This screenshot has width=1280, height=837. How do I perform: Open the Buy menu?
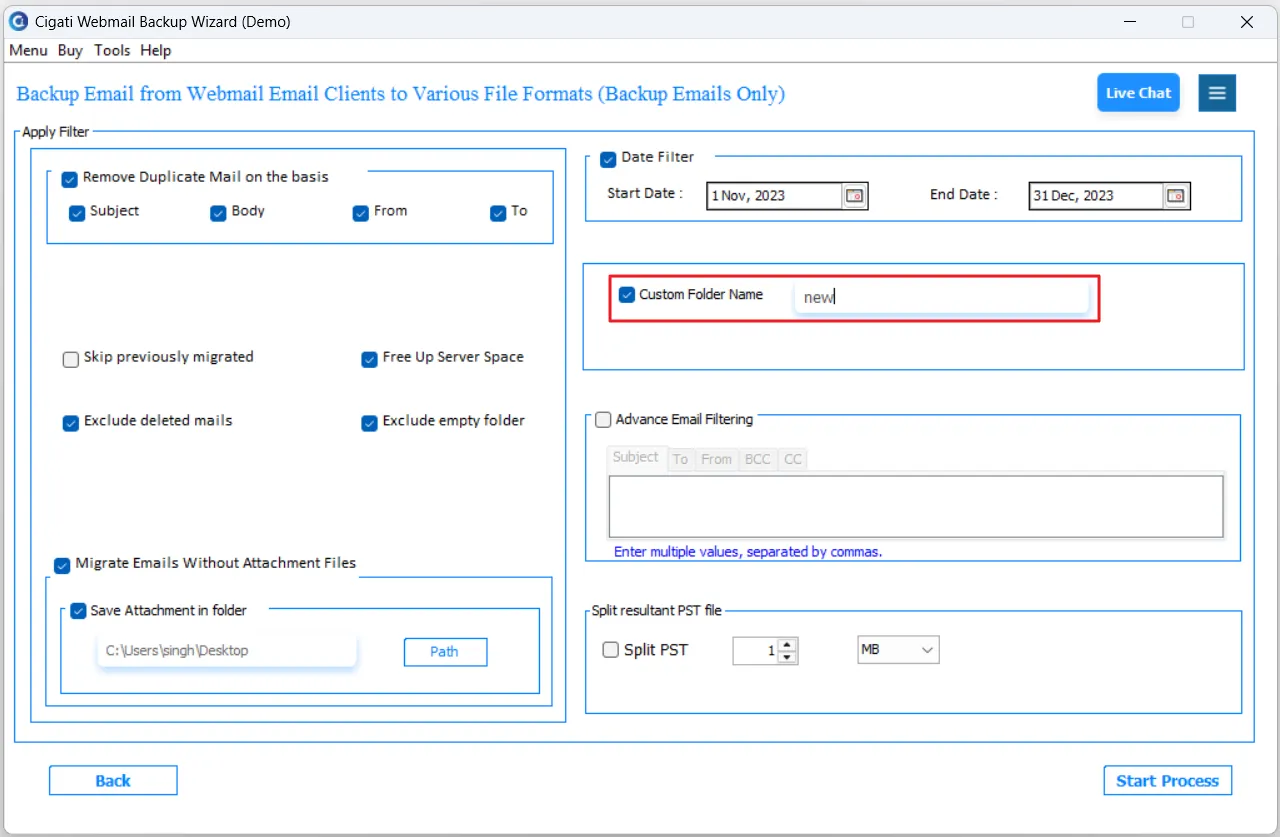[x=70, y=50]
